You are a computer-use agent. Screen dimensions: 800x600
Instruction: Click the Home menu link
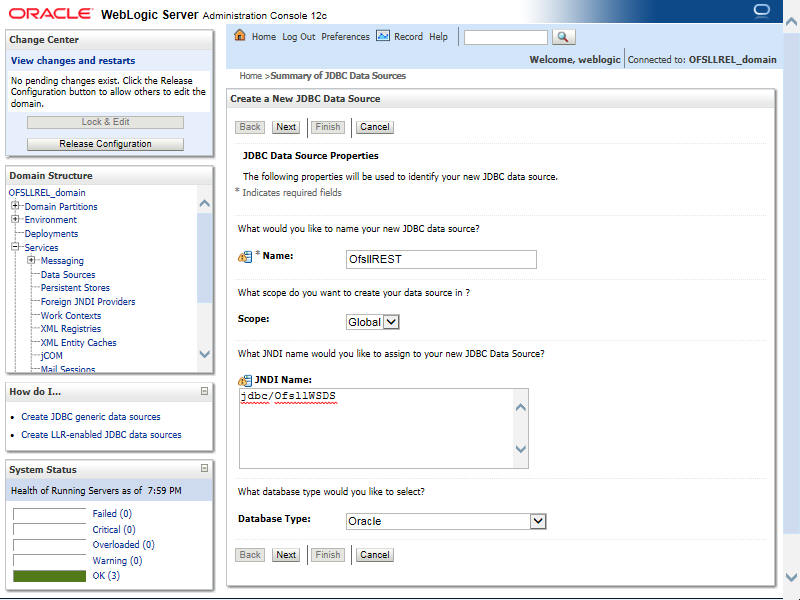(264, 37)
